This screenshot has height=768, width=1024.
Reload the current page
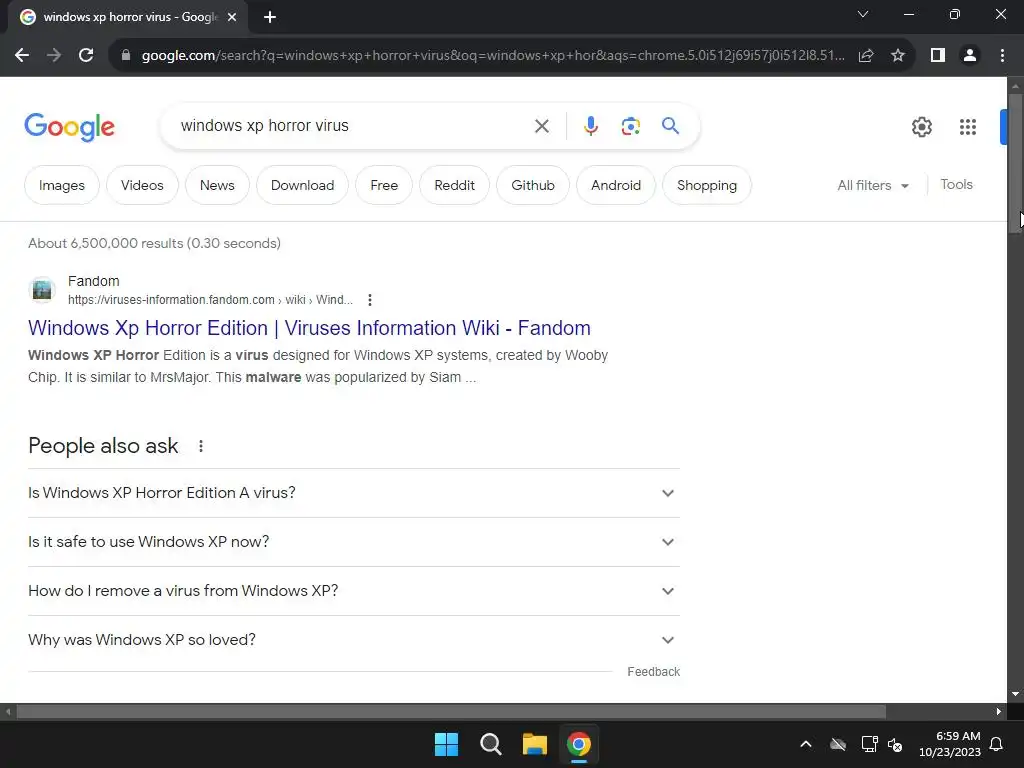86,56
